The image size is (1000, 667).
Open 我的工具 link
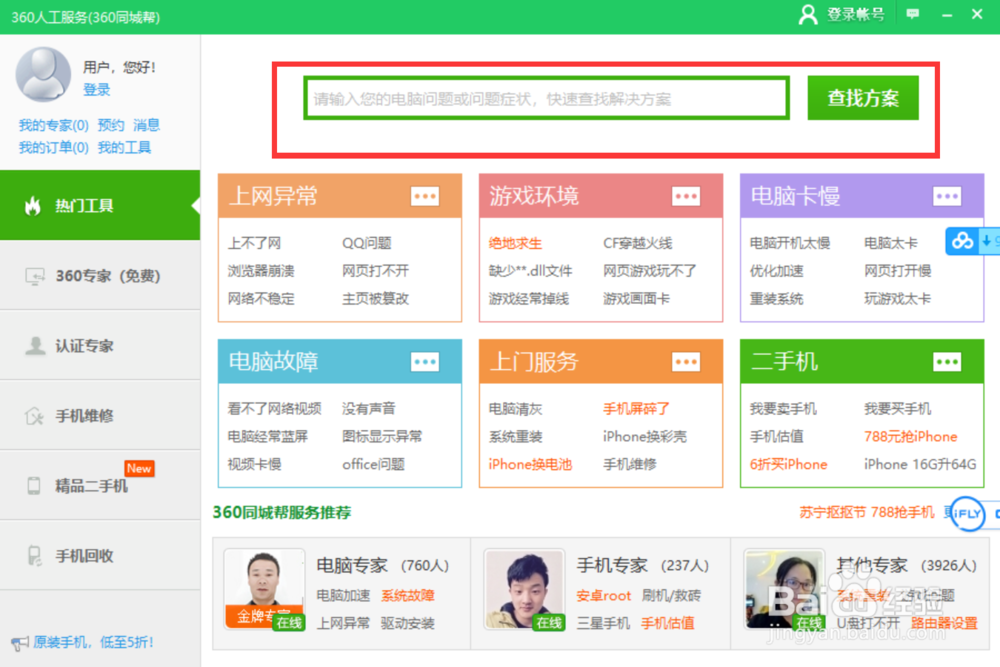(124, 147)
